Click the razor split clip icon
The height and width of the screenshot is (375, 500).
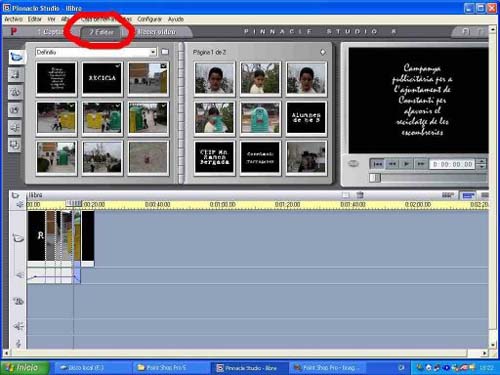click(x=346, y=195)
